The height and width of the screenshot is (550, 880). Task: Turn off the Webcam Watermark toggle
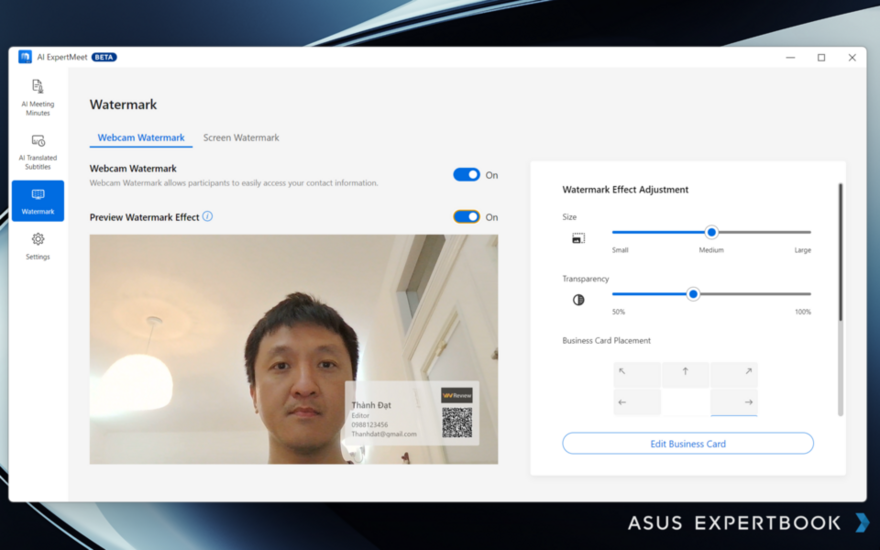(466, 175)
